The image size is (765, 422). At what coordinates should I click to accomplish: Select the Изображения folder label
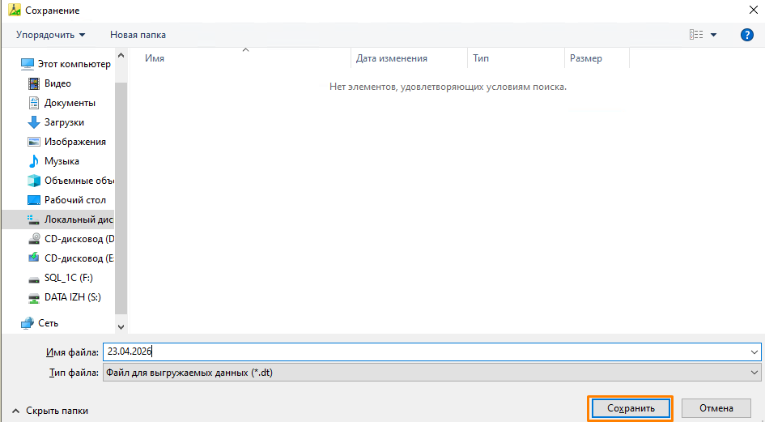coord(75,142)
